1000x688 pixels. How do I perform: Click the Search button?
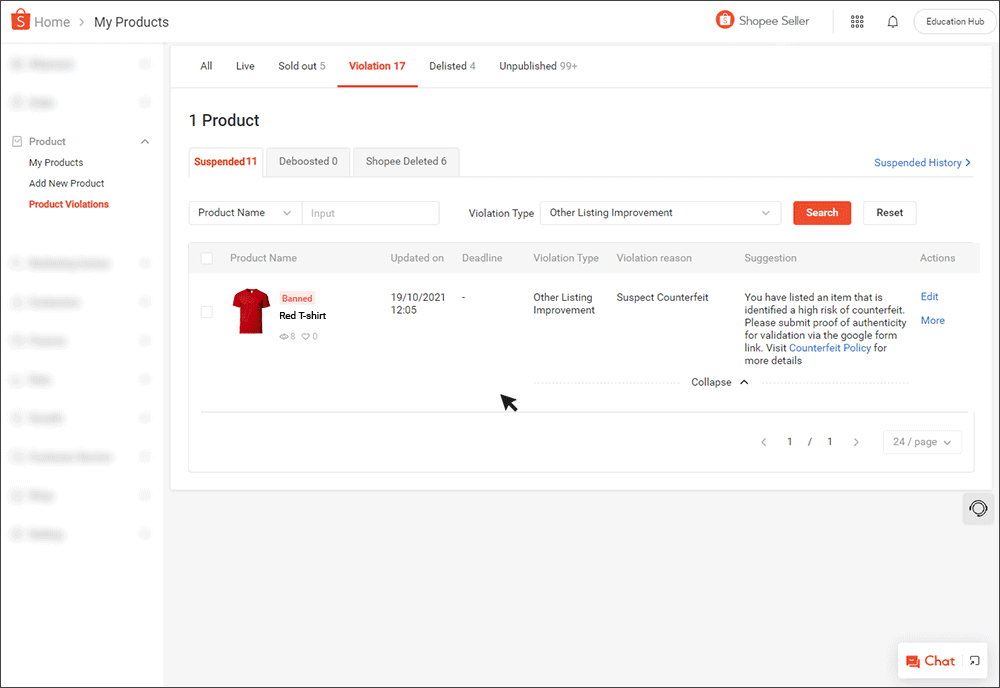click(822, 213)
